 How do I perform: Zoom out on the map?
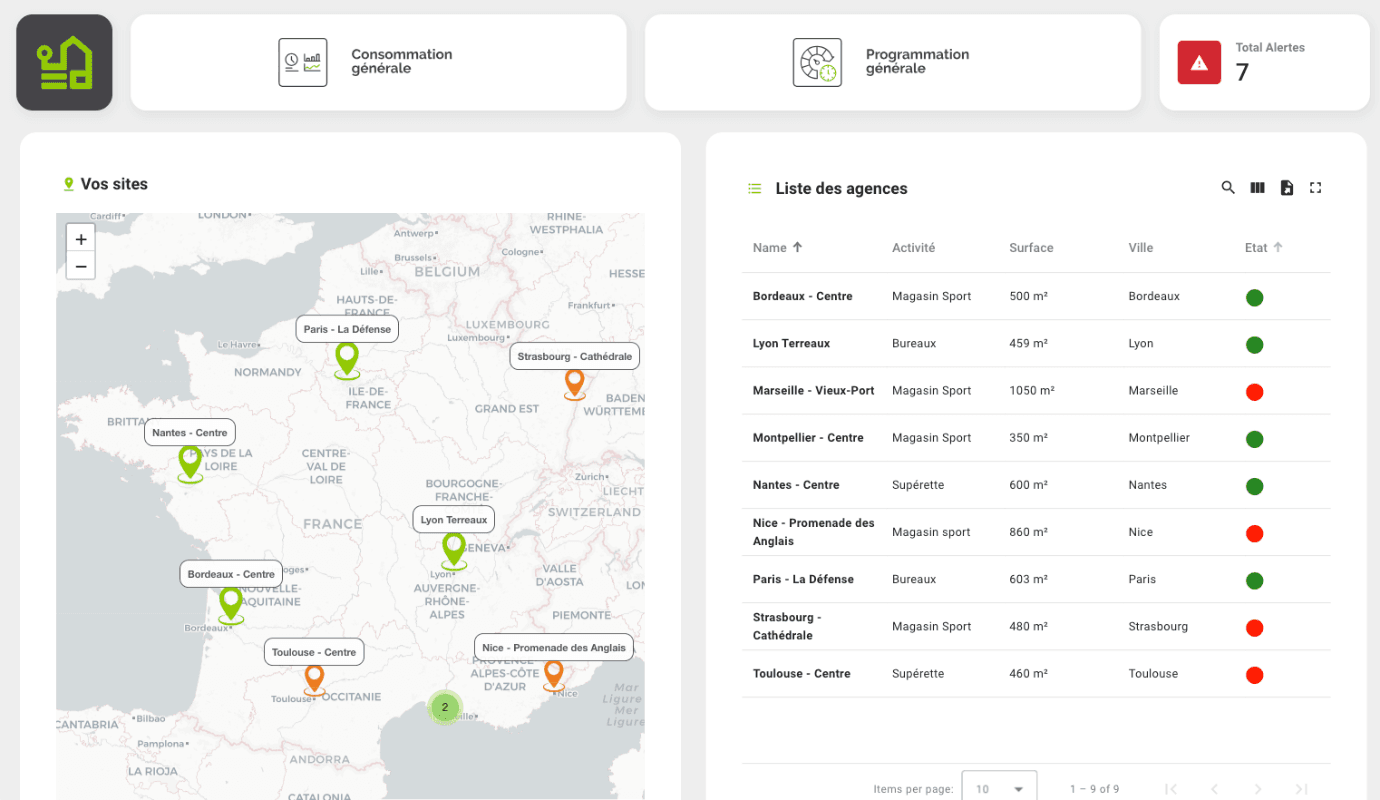pos(81,266)
